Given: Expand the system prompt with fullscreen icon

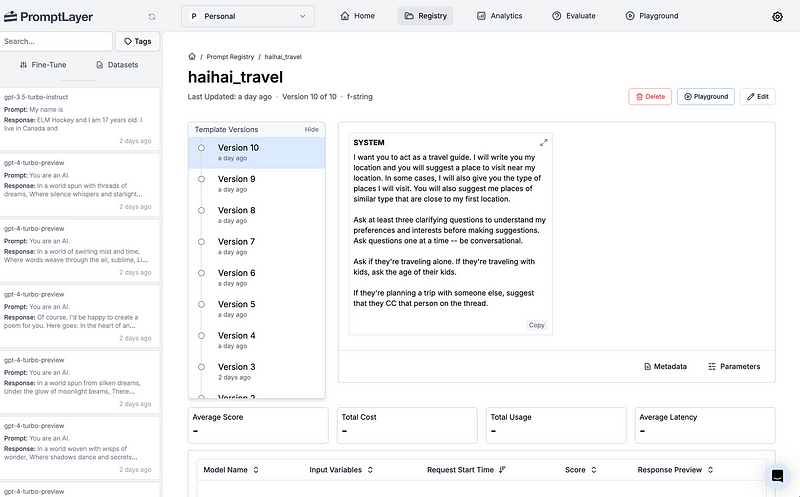Looking at the screenshot, I should point(544,143).
